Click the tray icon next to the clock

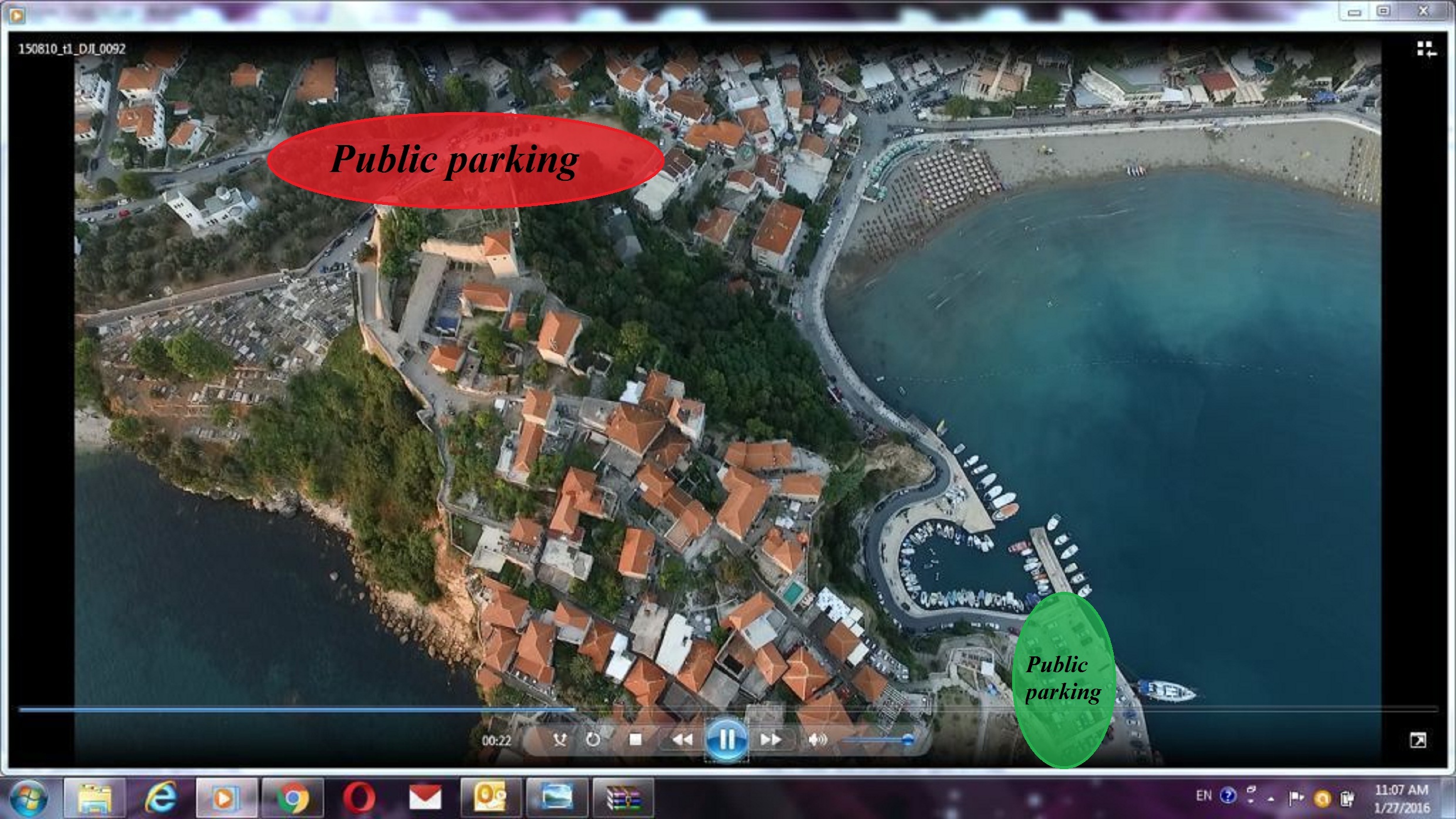pyautogui.click(x=1347, y=798)
